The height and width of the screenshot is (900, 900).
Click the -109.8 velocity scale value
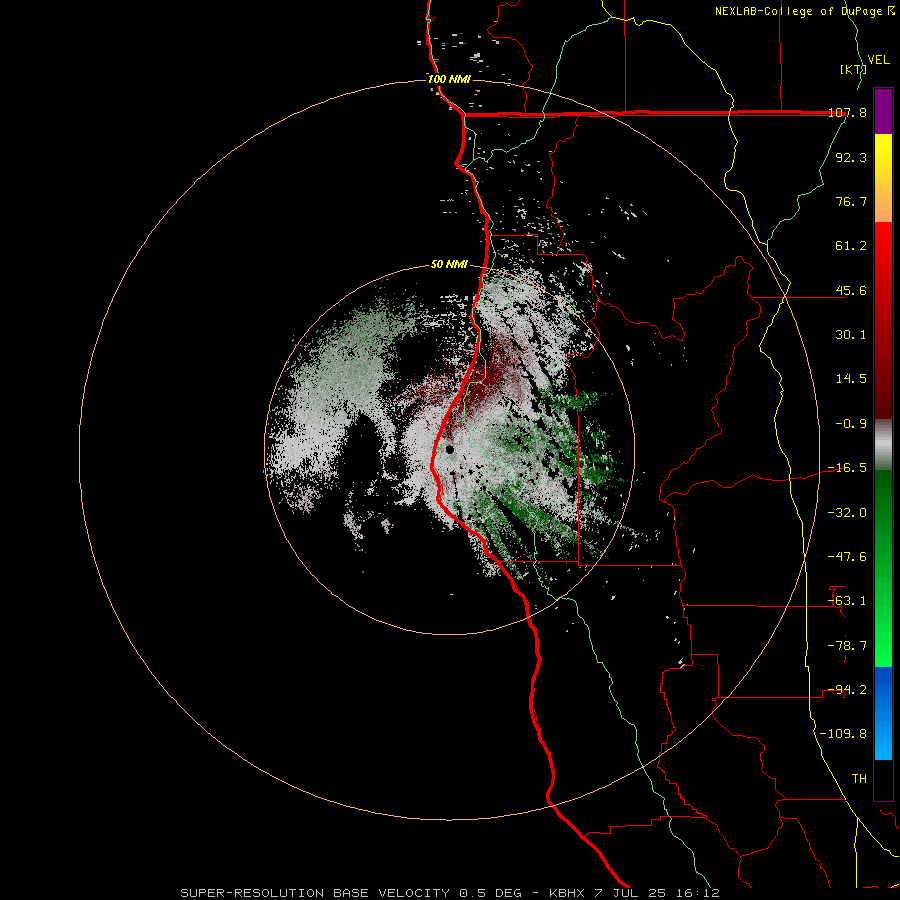click(x=844, y=734)
